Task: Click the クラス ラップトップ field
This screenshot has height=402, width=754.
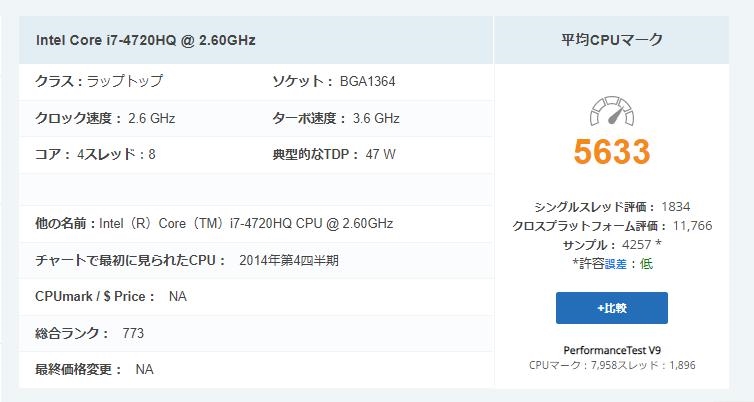Action: (99, 81)
